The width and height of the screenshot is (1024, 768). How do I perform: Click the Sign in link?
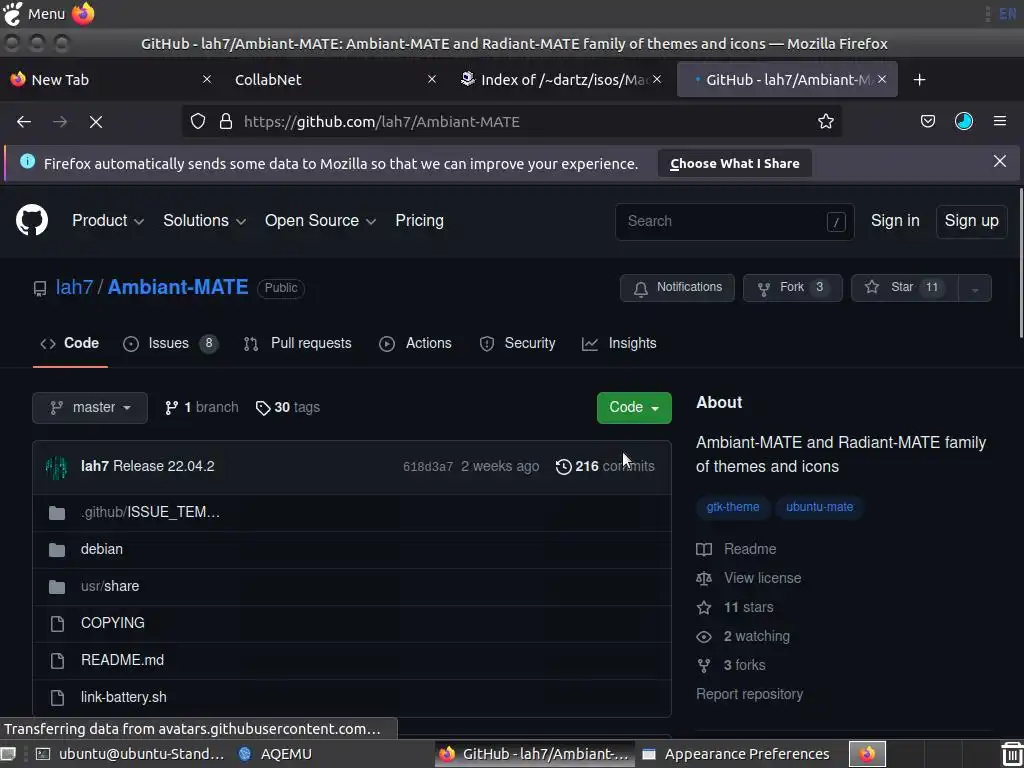pyautogui.click(x=895, y=221)
